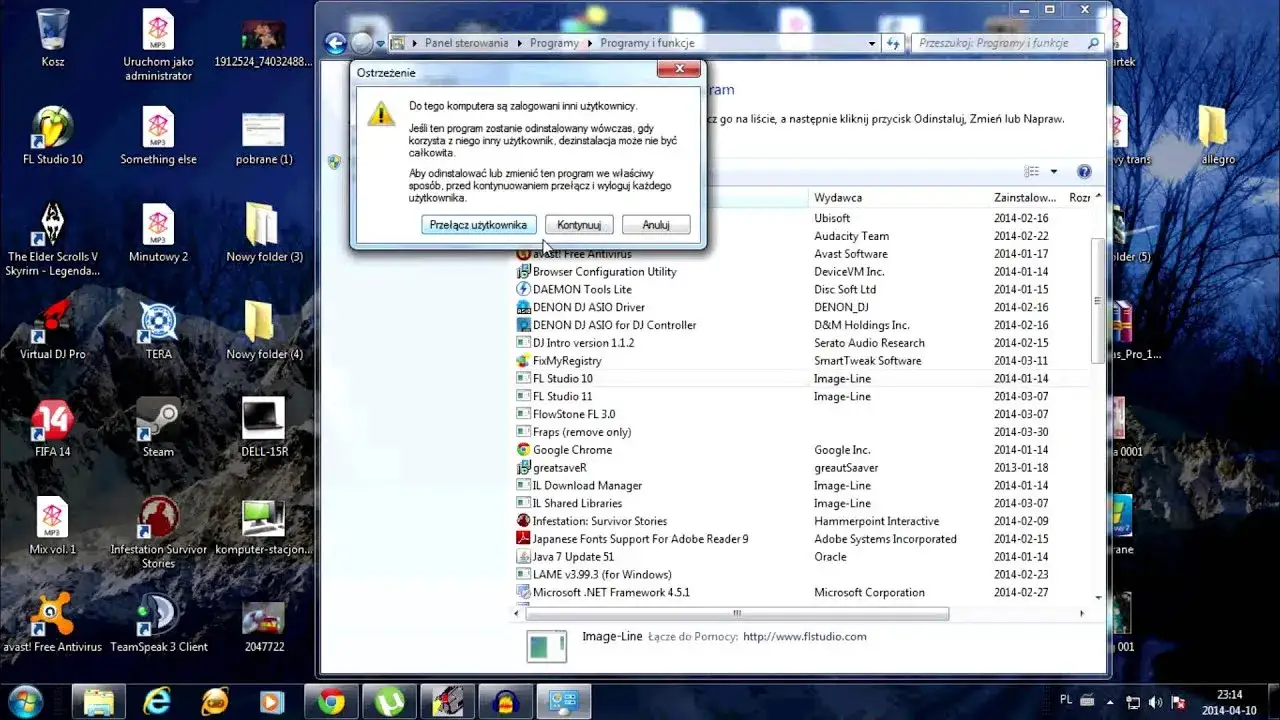Select FL Studio 11 in program list
This screenshot has height=720, width=1280.
[562, 396]
